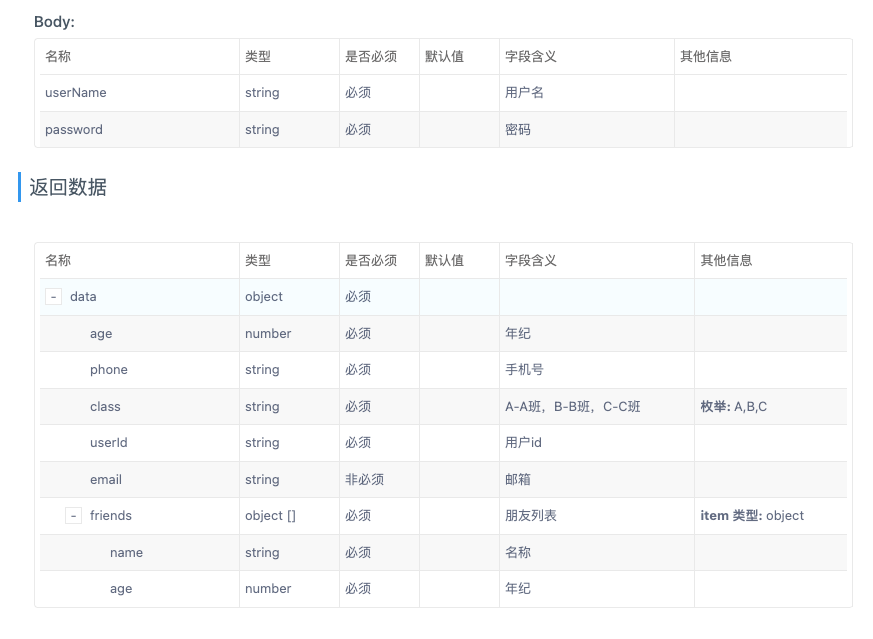Click the 用户名 description for userName
The height and width of the screenshot is (639, 873).
click(524, 93)
